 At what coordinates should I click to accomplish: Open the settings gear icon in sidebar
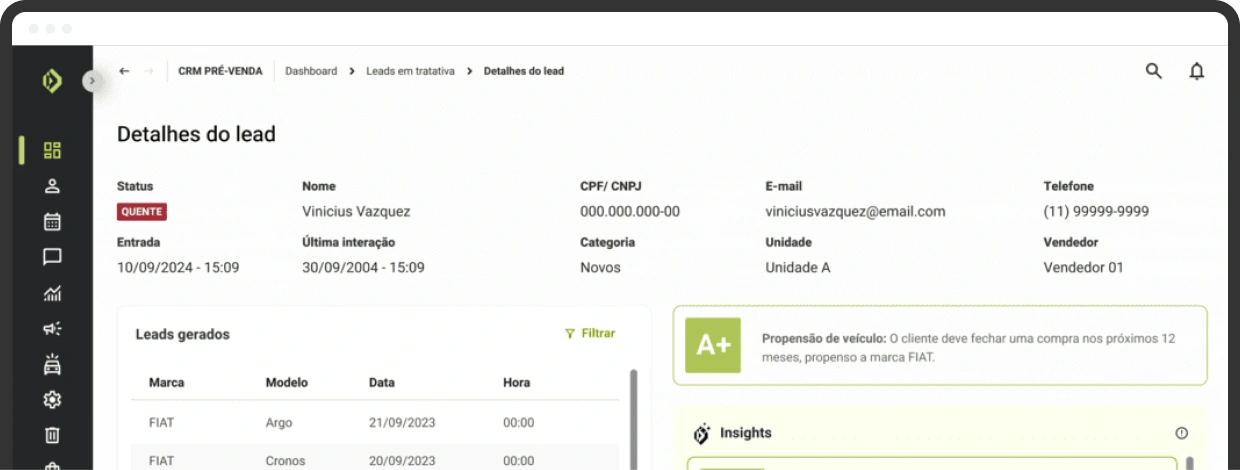click(x=52, y=400)
